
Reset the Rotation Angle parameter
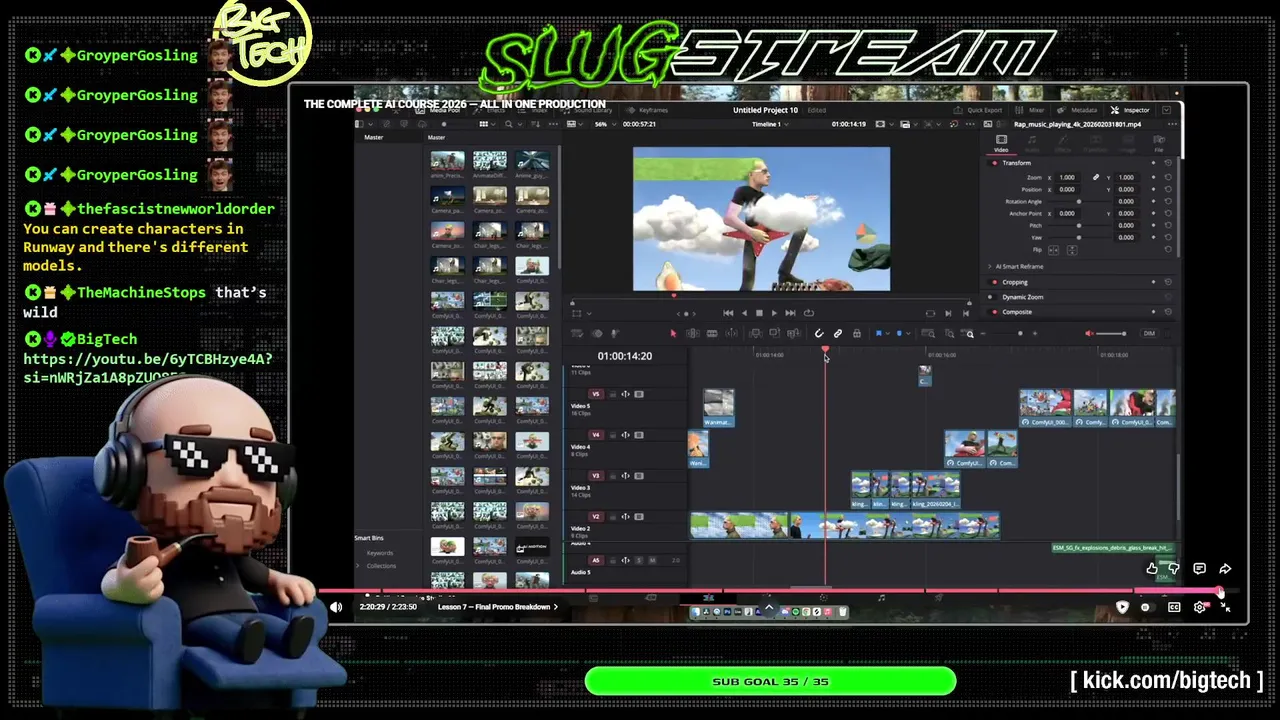[x=1168, y=201]
